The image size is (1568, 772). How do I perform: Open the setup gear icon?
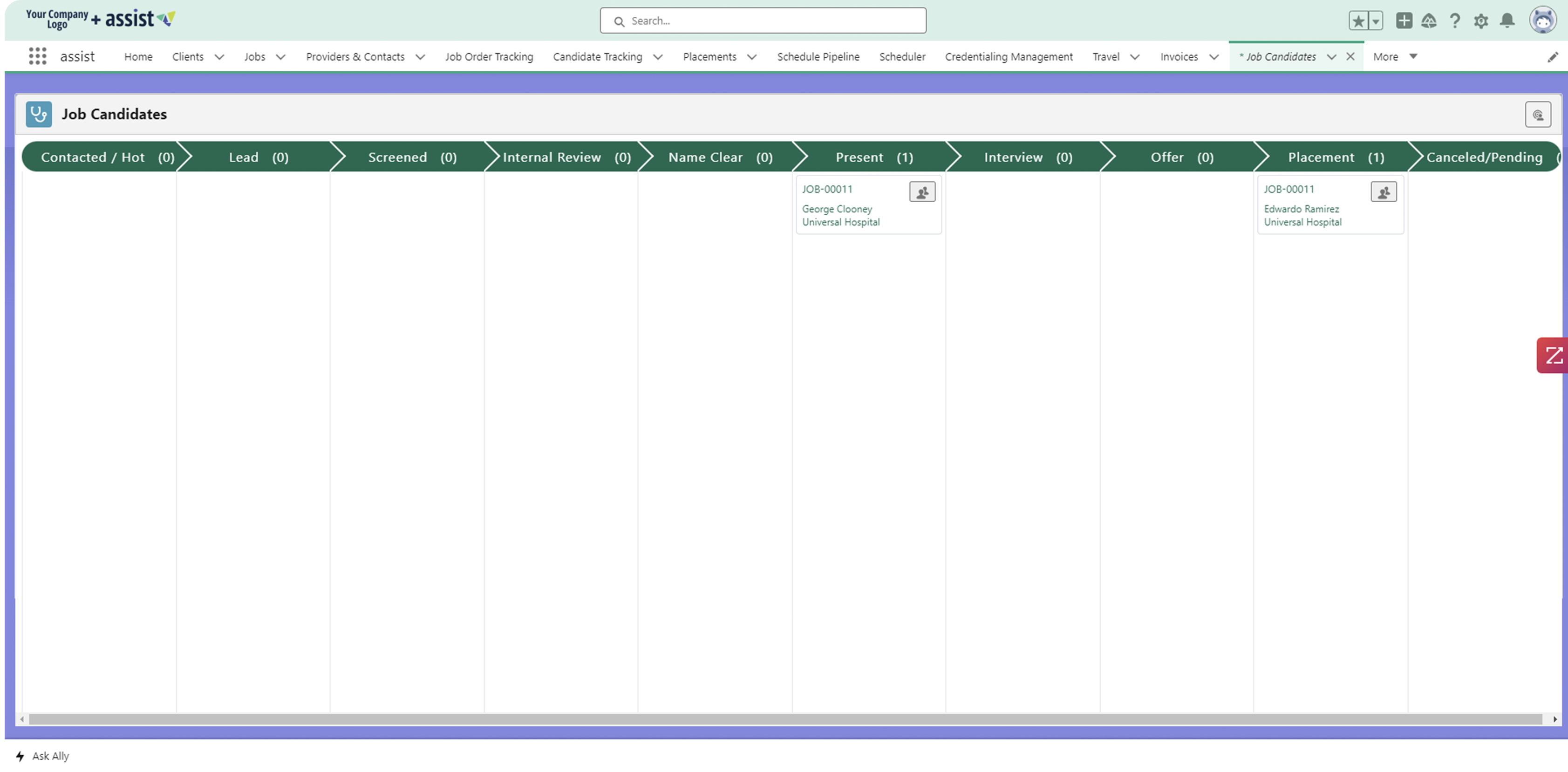pyautogui.click(x=1481, y=21)
